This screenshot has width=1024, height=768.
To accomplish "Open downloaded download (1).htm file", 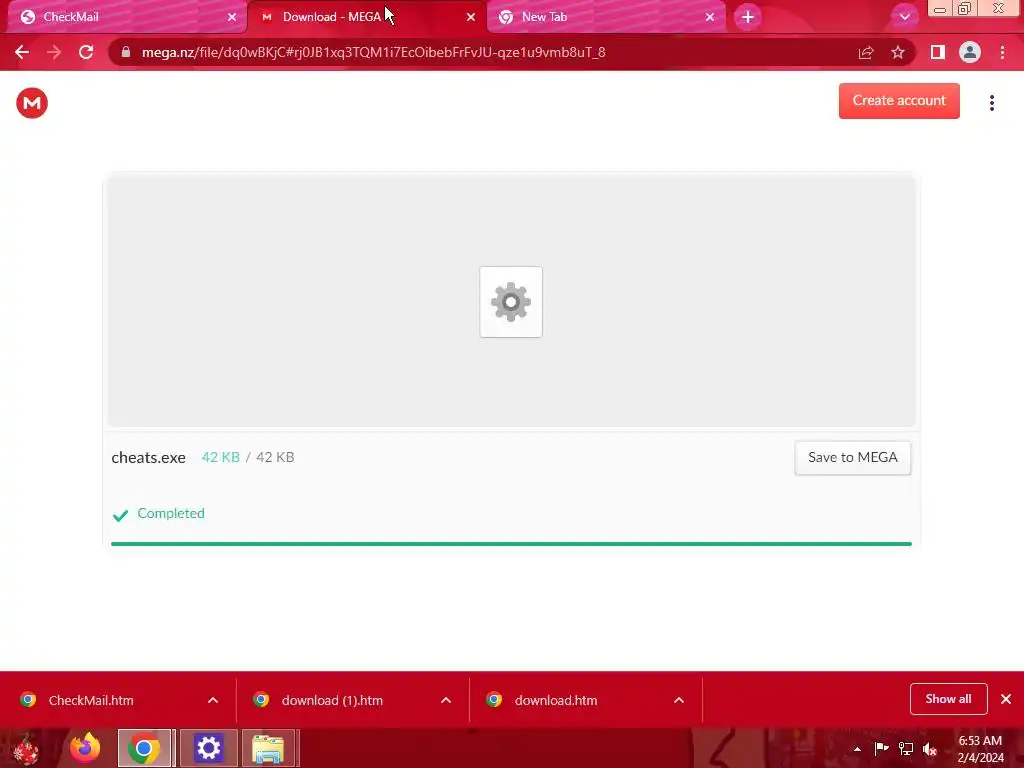I will 332,700.
